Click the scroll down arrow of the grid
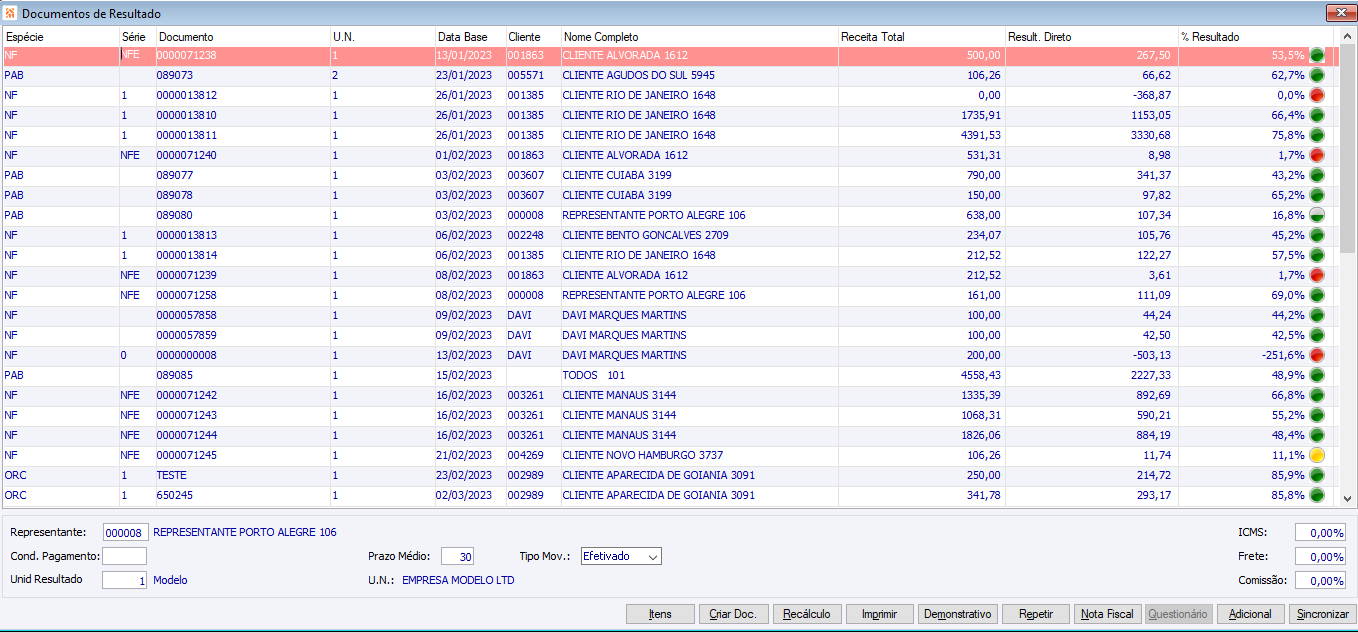This screenshot has height=633, width=1358. pos(1348,497)
